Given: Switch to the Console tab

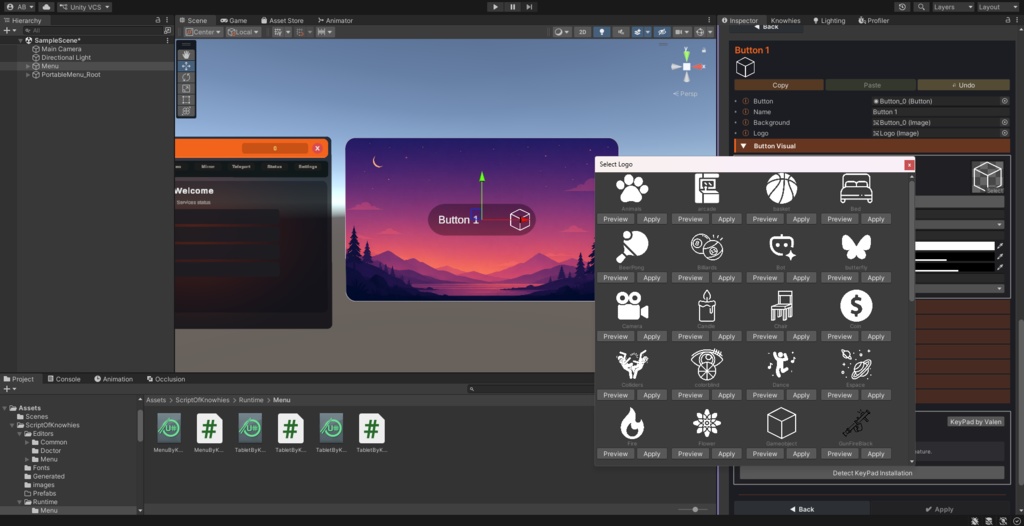Looking at the screenshot, I should (x=63, y=379).
